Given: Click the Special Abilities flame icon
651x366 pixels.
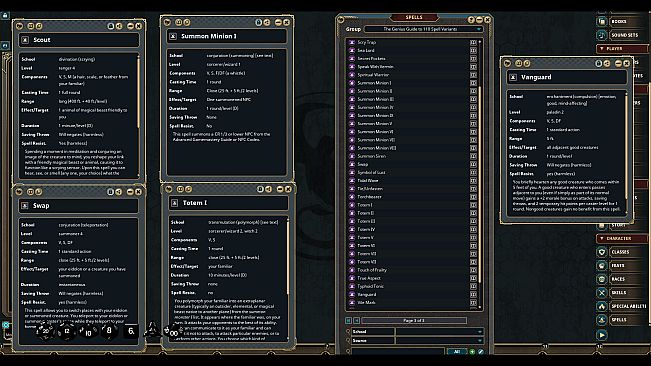Looking at the screenshot, I should pos(602,306).
